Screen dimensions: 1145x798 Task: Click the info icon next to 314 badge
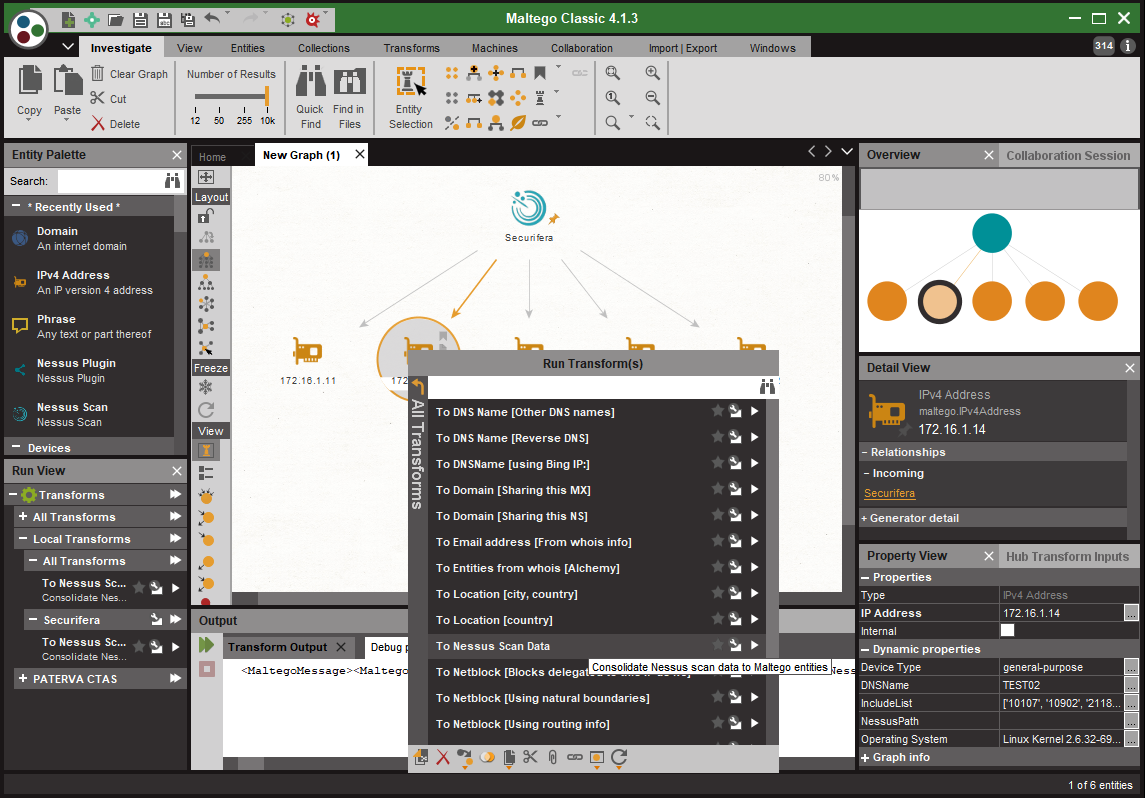(1127, 46)
